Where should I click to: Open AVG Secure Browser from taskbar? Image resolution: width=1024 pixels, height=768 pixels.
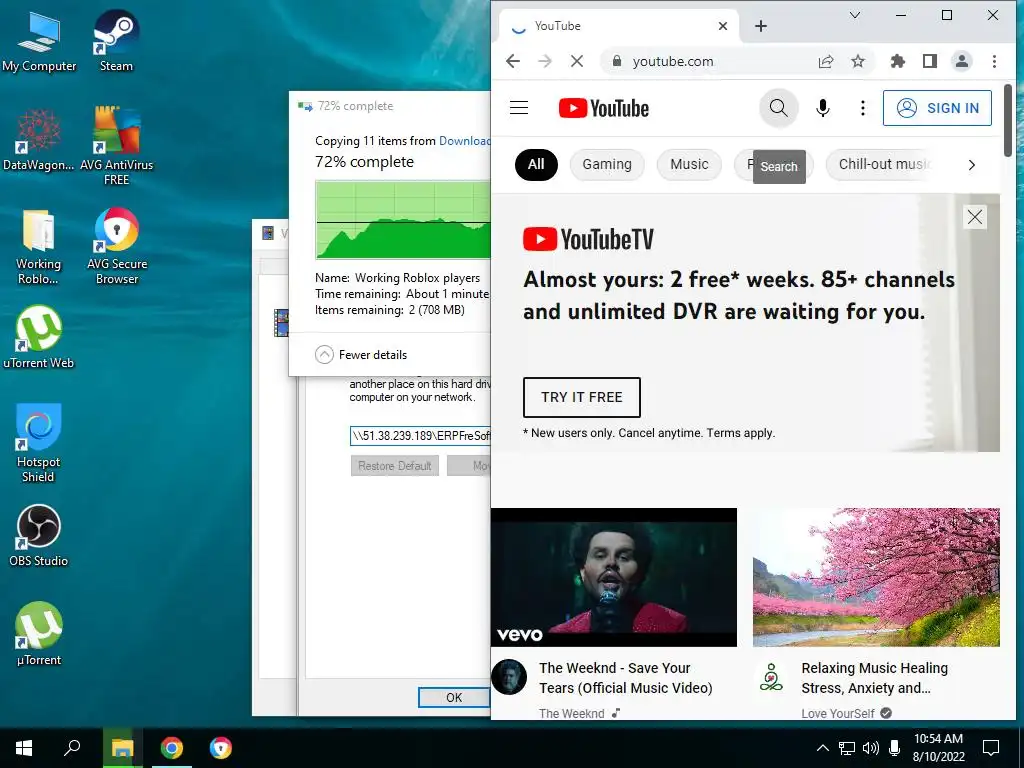click(x=221, y=748)
